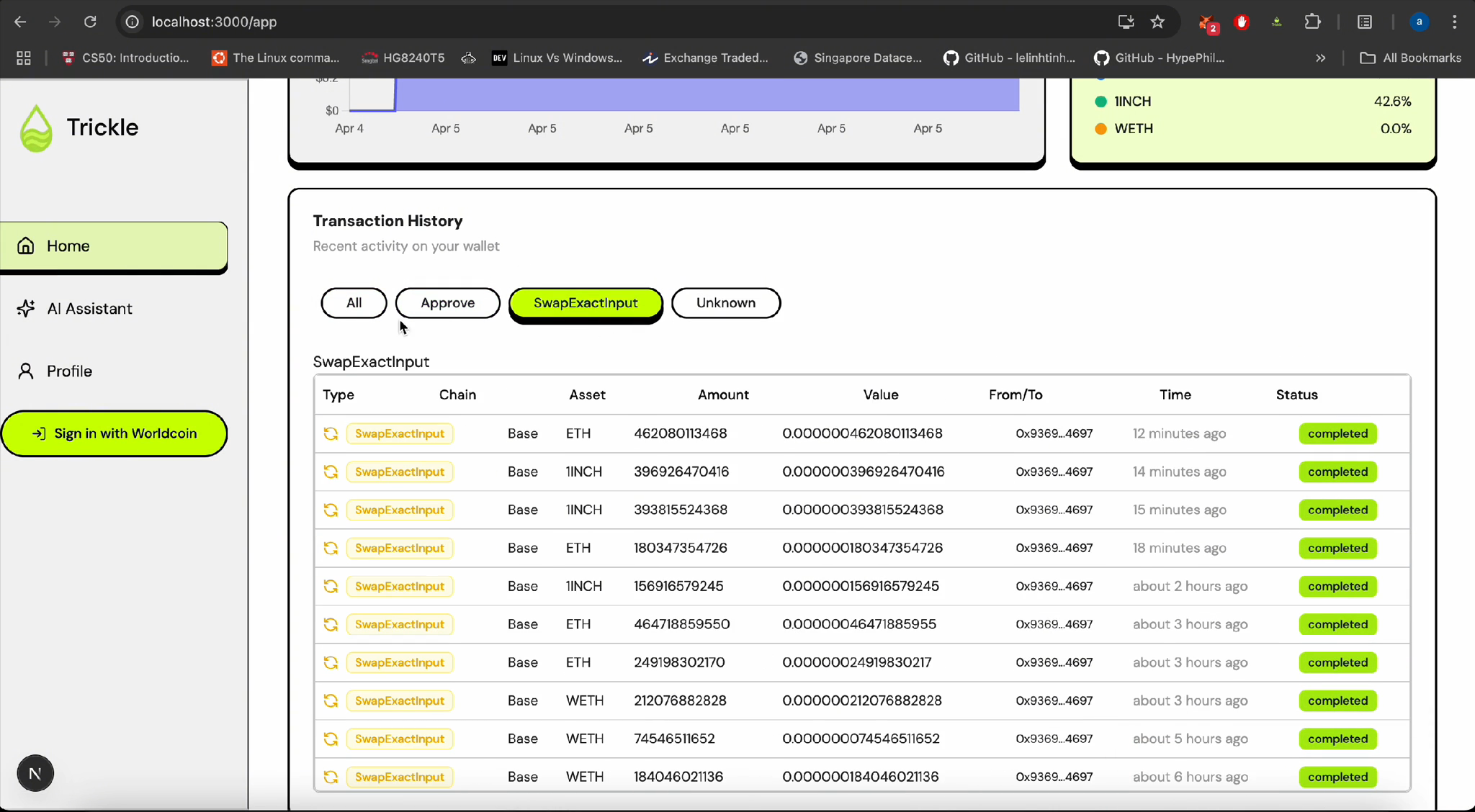Click the green 1INCH legend dot
Image resolution: width=1475 pixels, height=812 pixels.
click(1100, 101)
